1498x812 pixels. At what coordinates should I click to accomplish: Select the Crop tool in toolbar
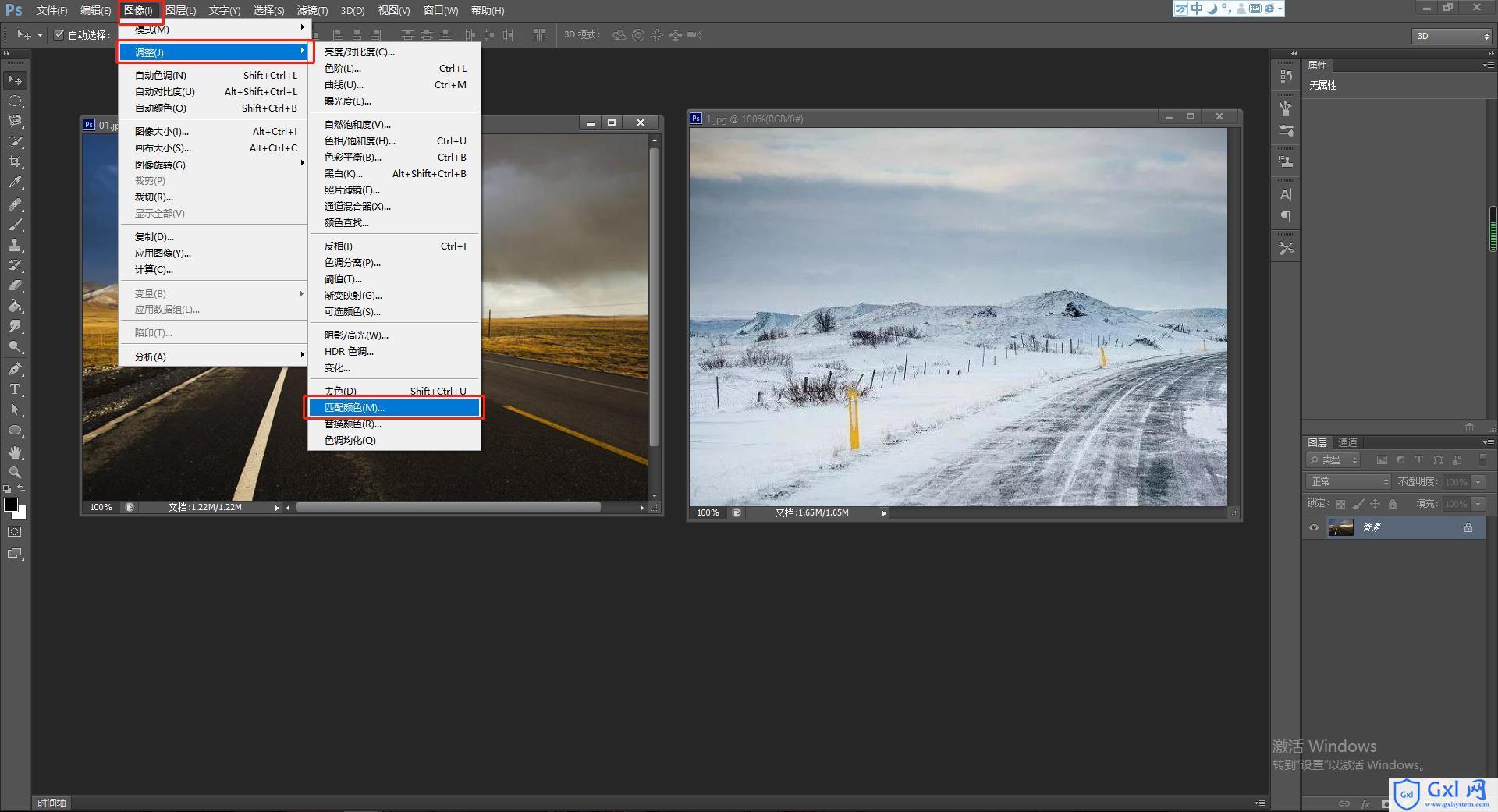point(15,162)
